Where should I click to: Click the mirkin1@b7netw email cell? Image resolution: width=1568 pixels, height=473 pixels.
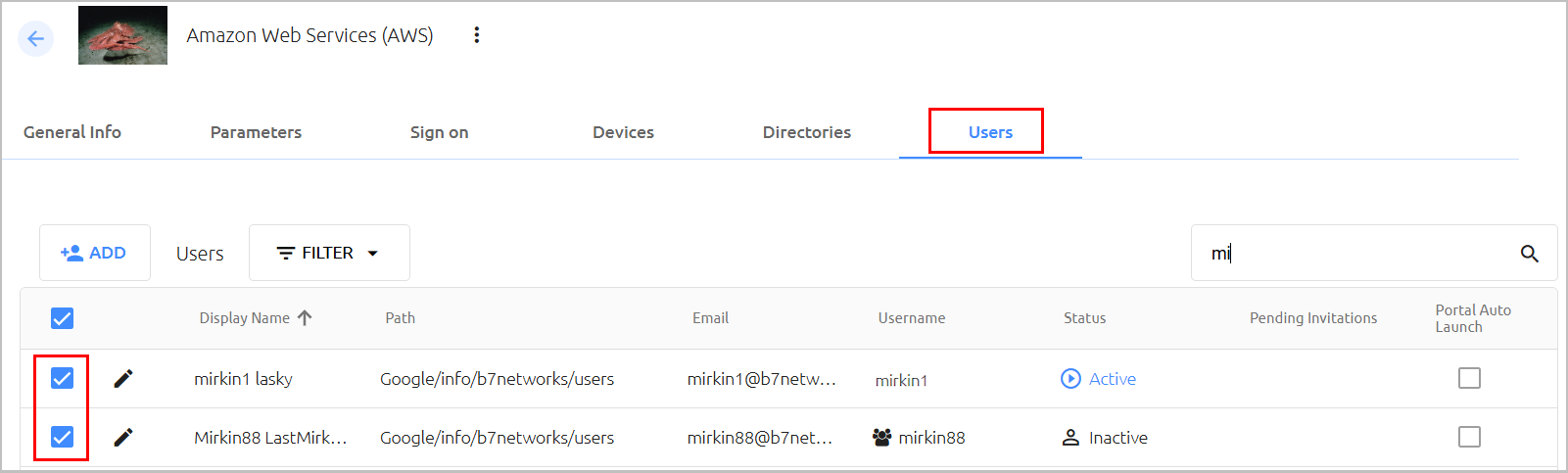point(762,379)
